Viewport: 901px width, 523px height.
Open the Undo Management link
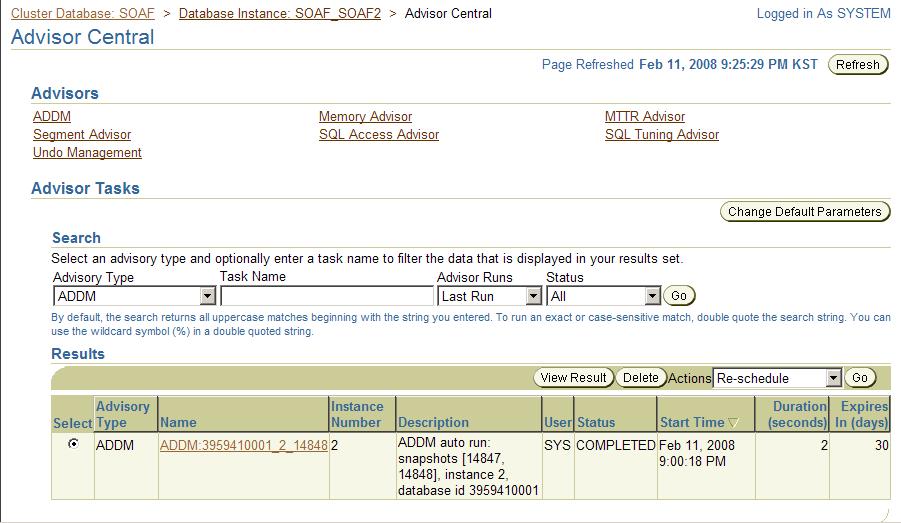click(87, 152)
